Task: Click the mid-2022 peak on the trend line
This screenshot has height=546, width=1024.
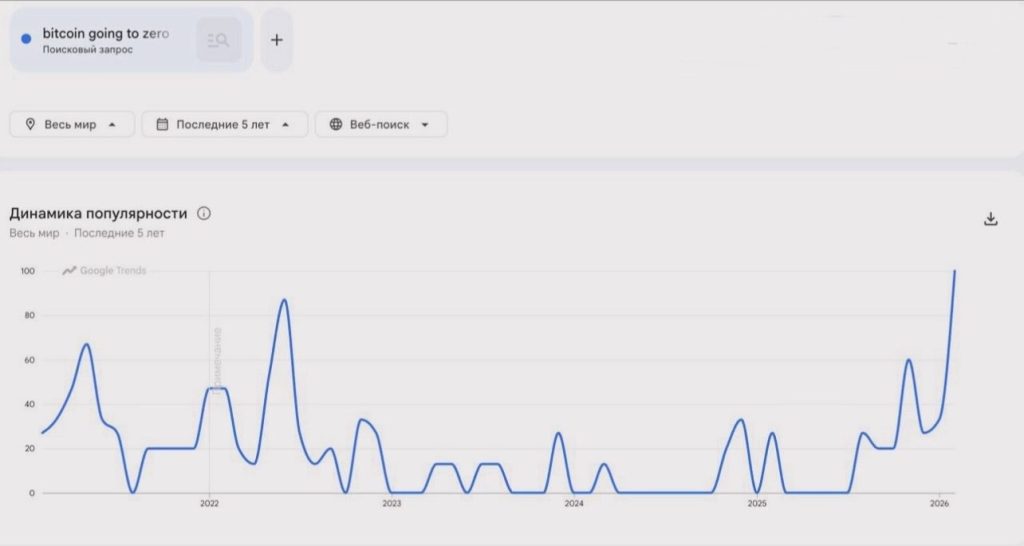Action: tap(285, 300)
